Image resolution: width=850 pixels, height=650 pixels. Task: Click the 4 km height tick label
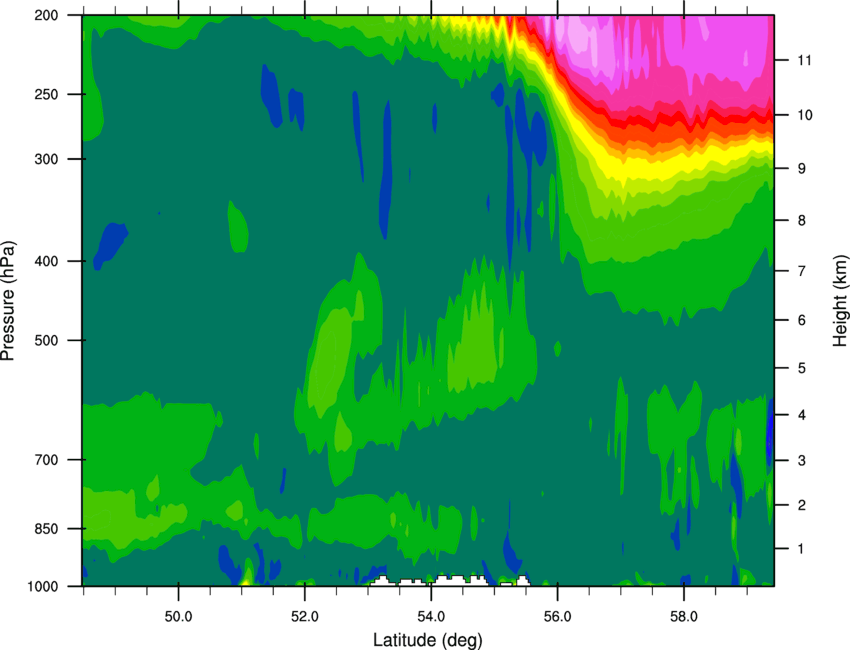802,415
